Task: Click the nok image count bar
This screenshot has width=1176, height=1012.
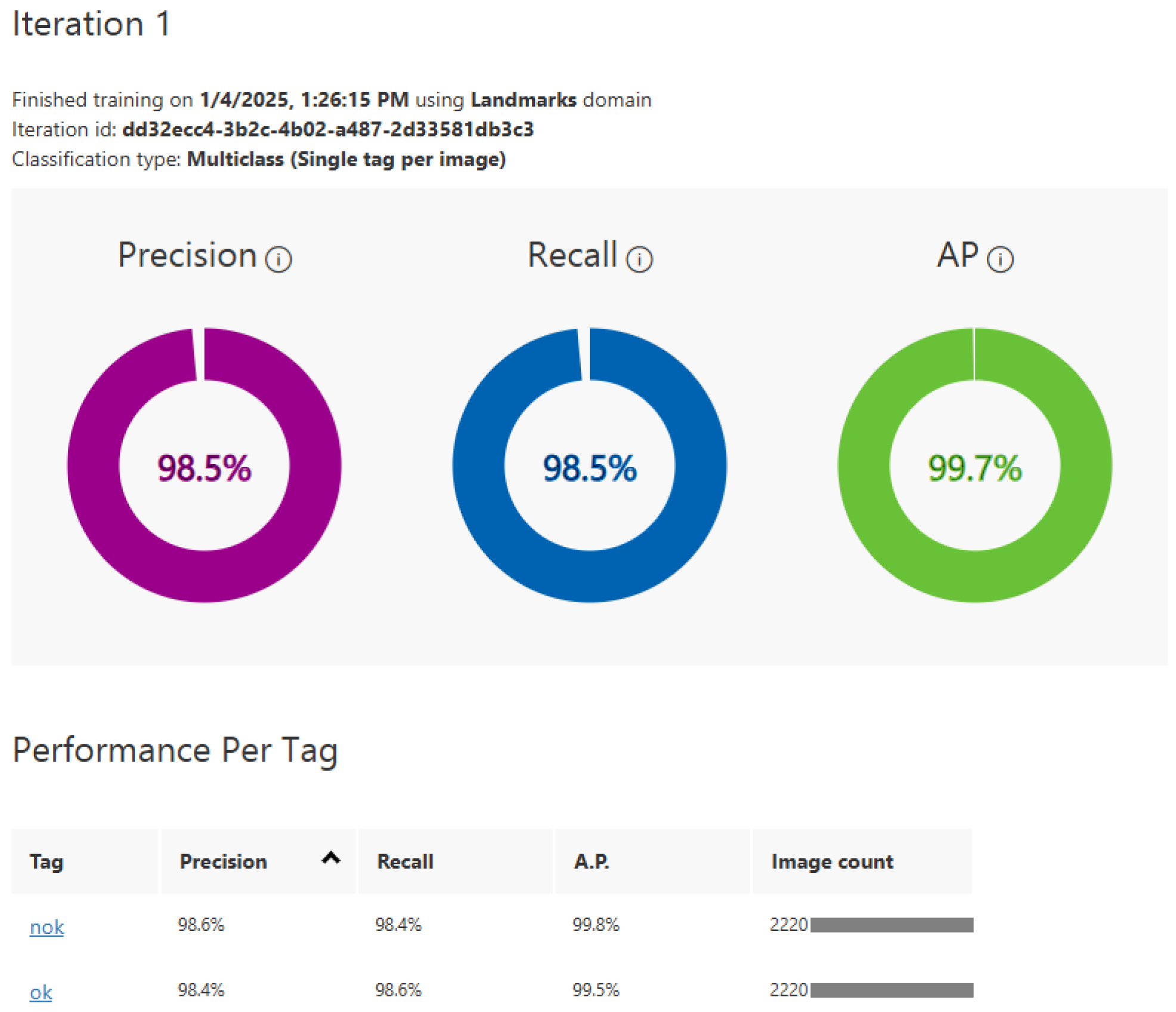Action: tap(892, 925)
